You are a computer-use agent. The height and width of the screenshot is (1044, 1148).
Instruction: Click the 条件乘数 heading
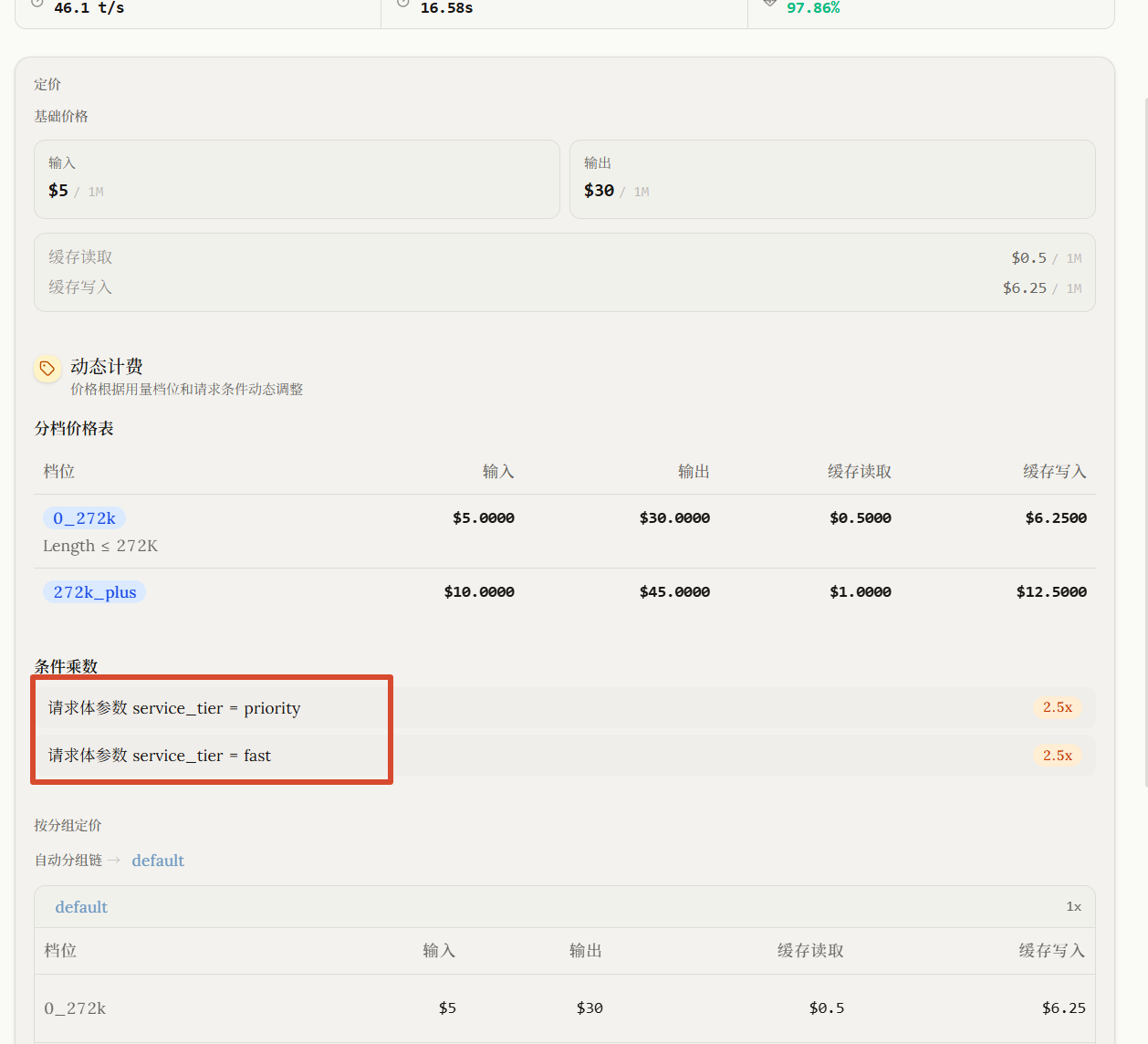point(66,666)
